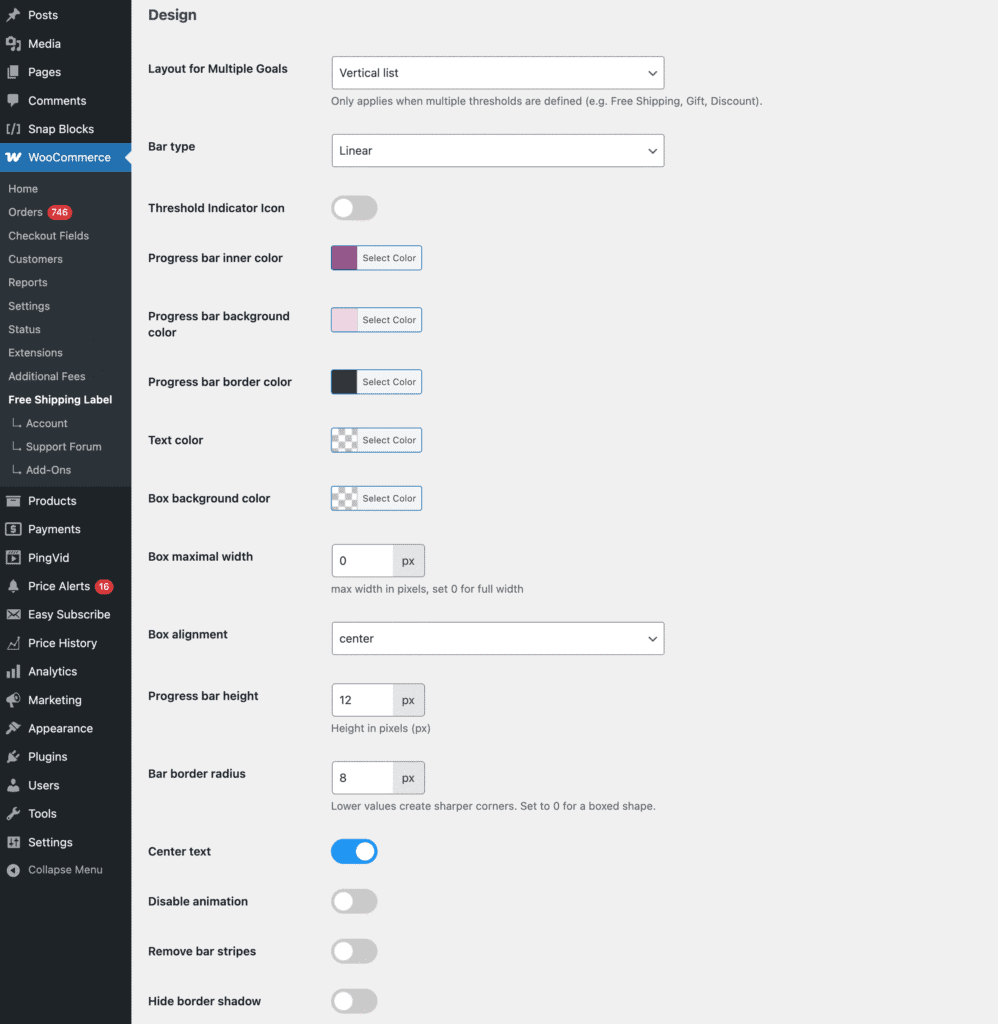Go to Checkout Fields submenu item

48,236
